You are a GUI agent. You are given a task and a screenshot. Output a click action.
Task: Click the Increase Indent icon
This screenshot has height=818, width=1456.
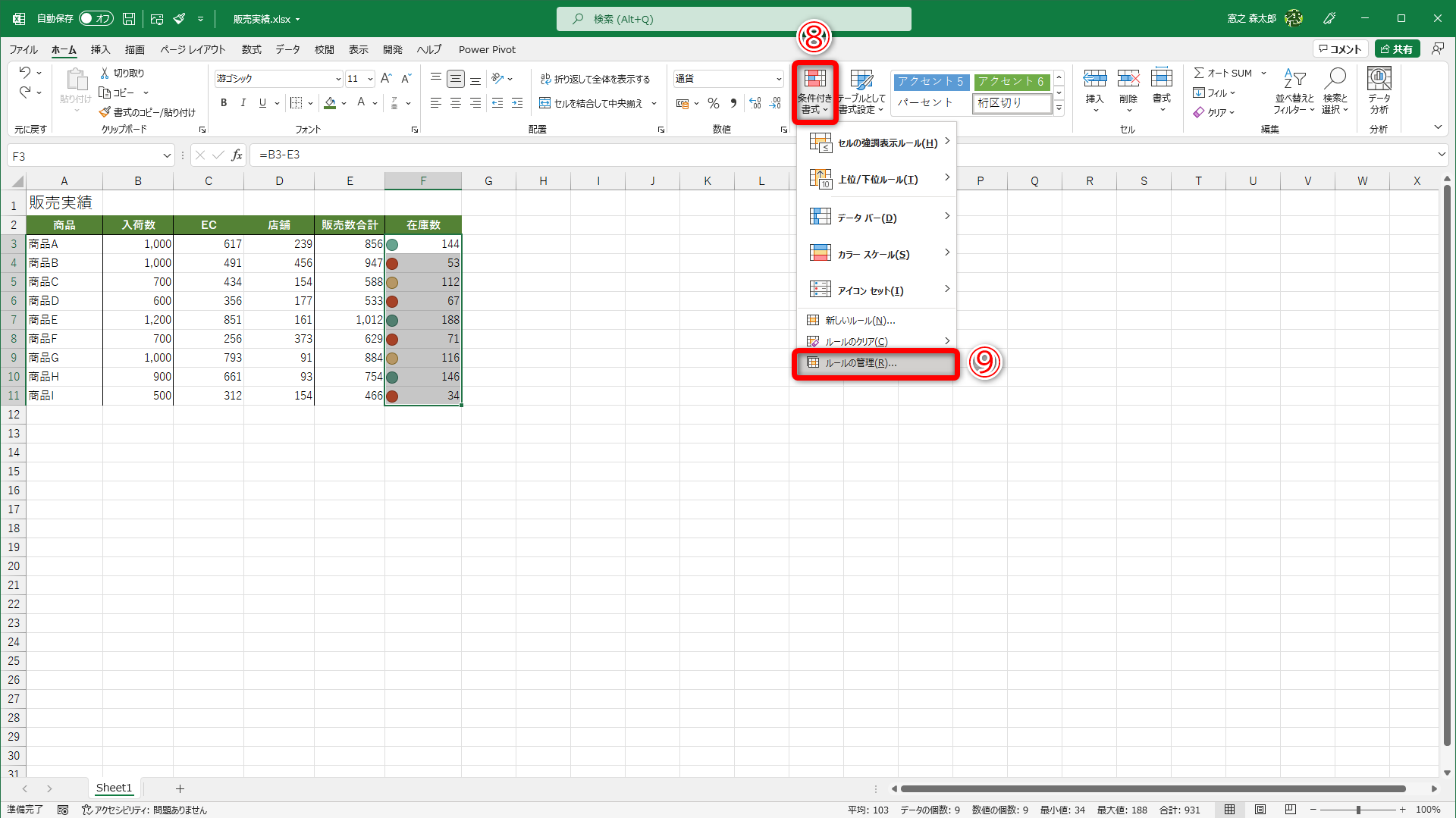(517, 103)
